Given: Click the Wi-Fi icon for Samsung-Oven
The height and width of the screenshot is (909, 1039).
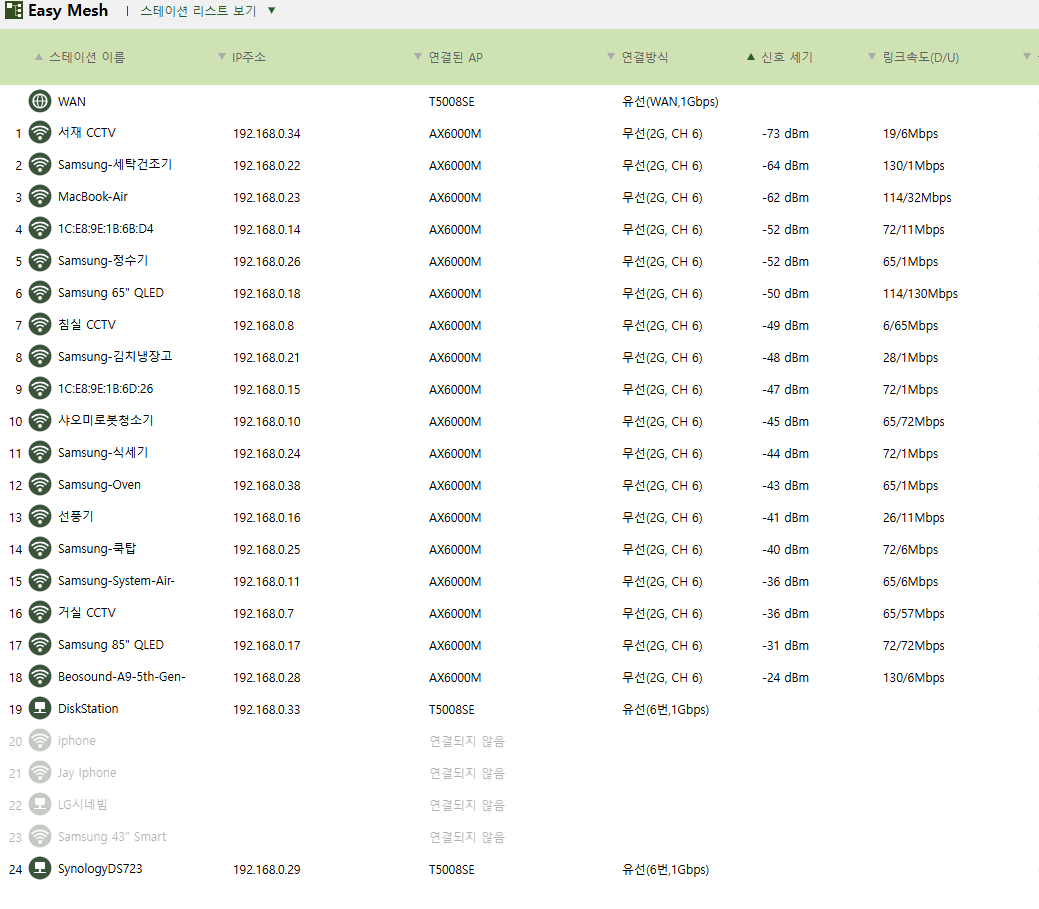Looking at the screenshot, I should pyautogui.click(x=40, y=485).
